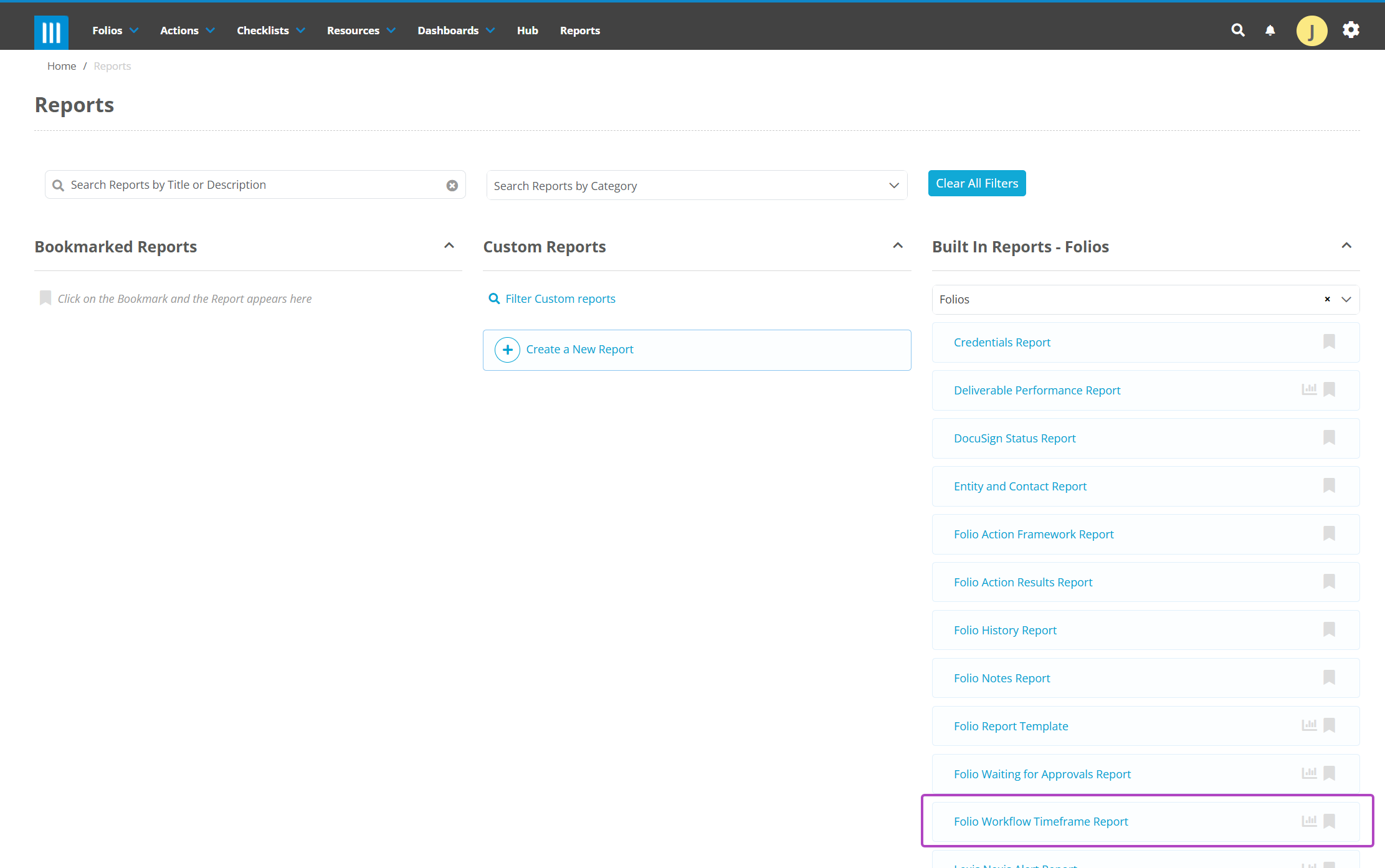Go to Reports in the top navigation
This screenshot has width=1385, height=868.
[580, 31]
